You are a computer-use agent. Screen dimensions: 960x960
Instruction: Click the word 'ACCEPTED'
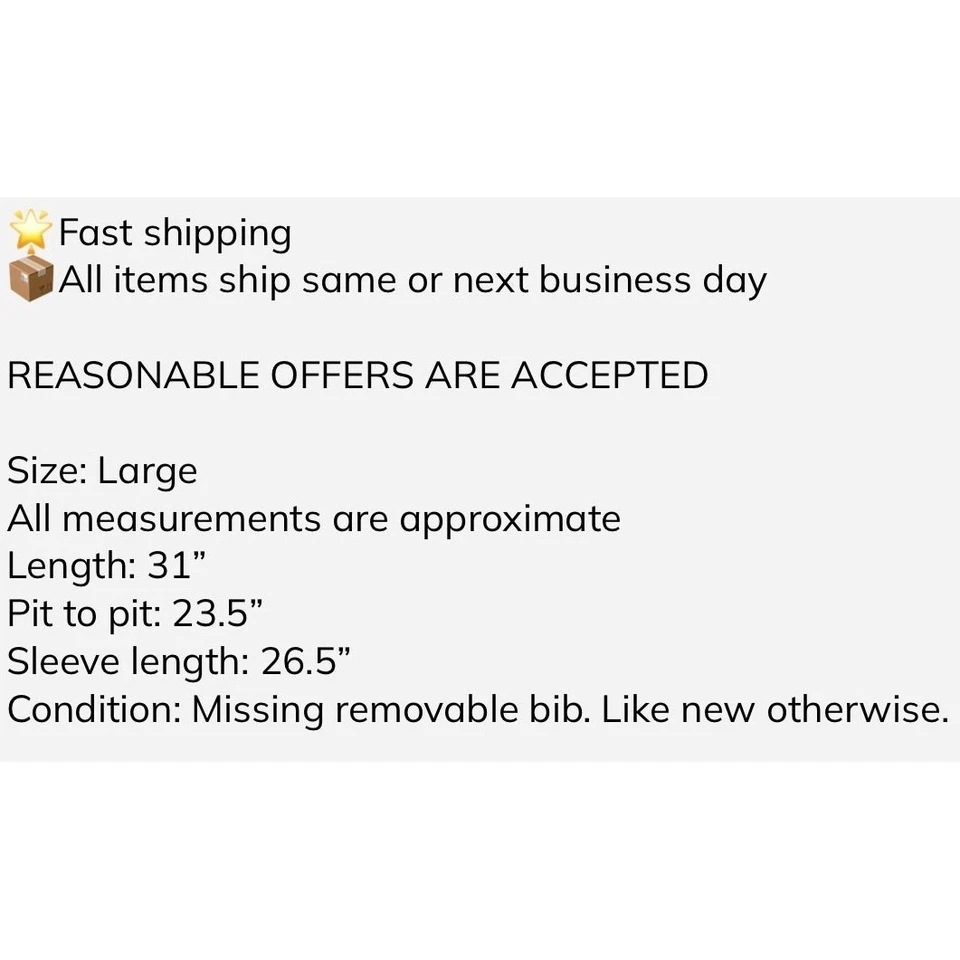pos(610,376)
